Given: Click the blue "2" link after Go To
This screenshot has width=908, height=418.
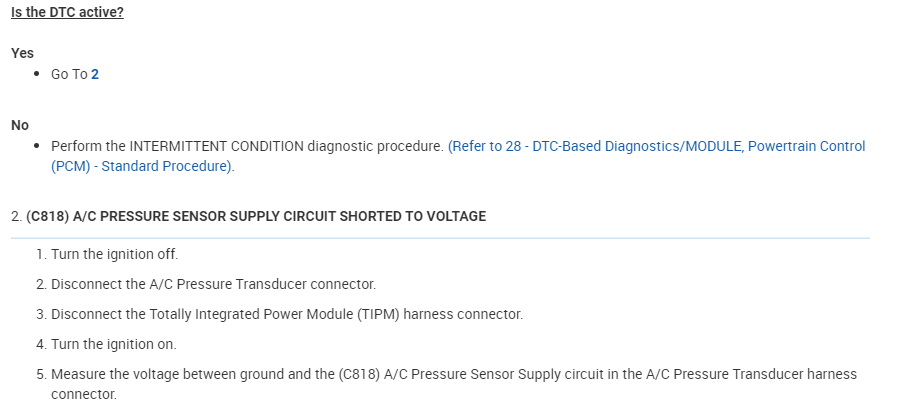Looking at the screenshot, I should click(95, 74).
